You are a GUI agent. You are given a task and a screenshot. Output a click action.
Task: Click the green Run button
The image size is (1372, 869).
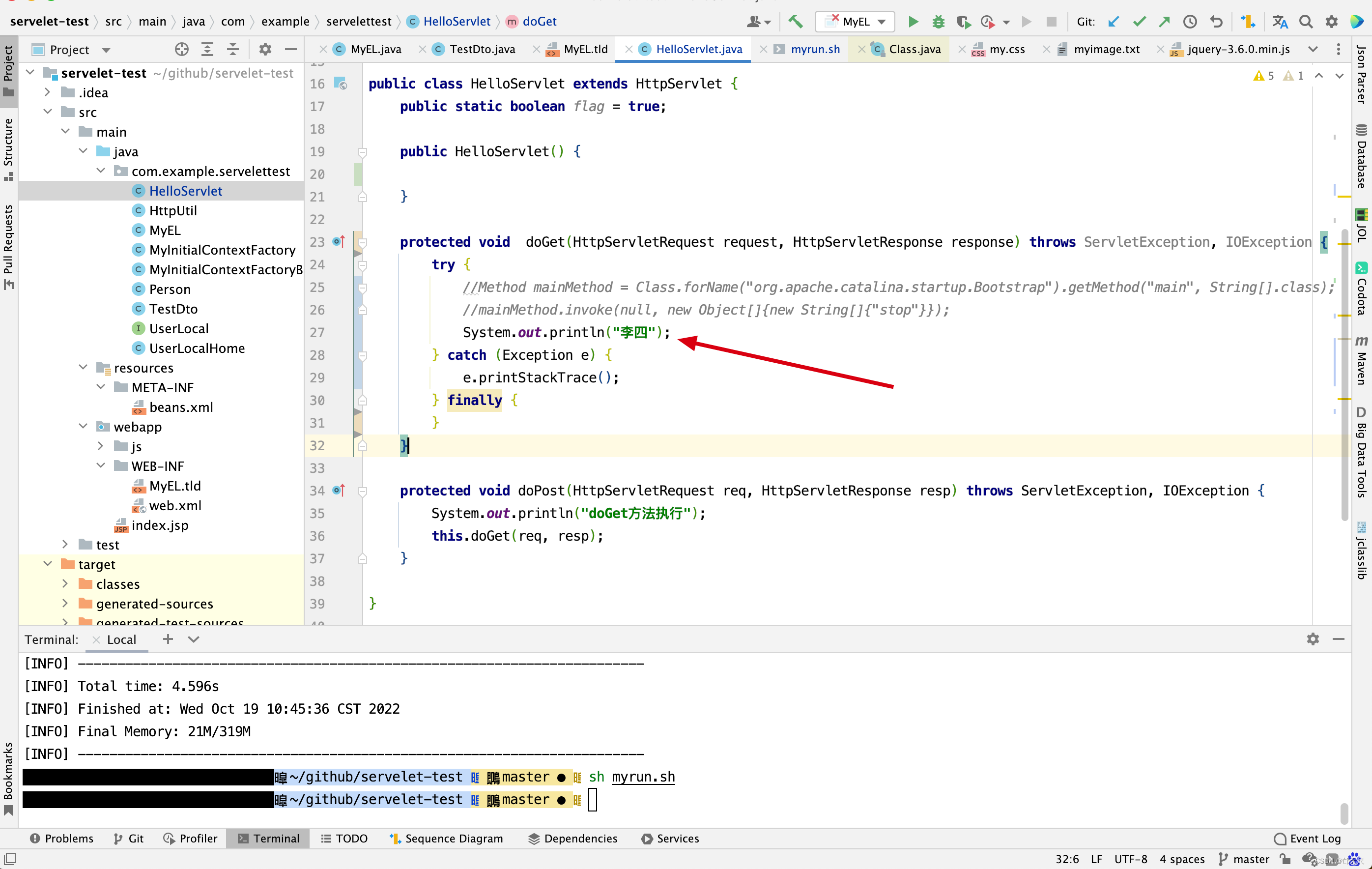pos(913,22)
